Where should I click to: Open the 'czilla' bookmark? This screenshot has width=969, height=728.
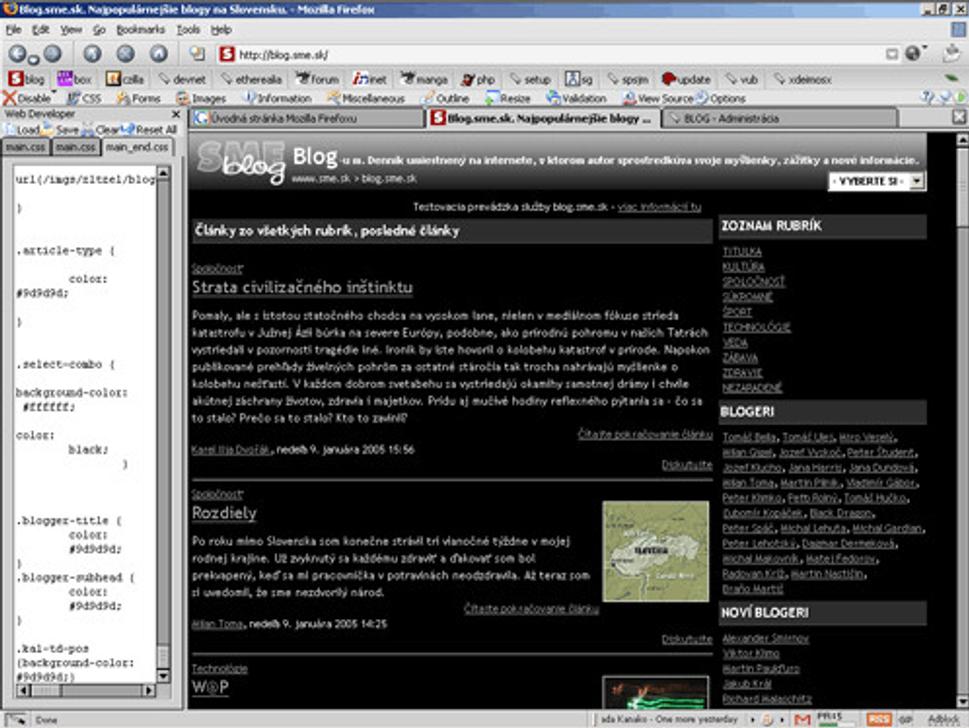125,79
